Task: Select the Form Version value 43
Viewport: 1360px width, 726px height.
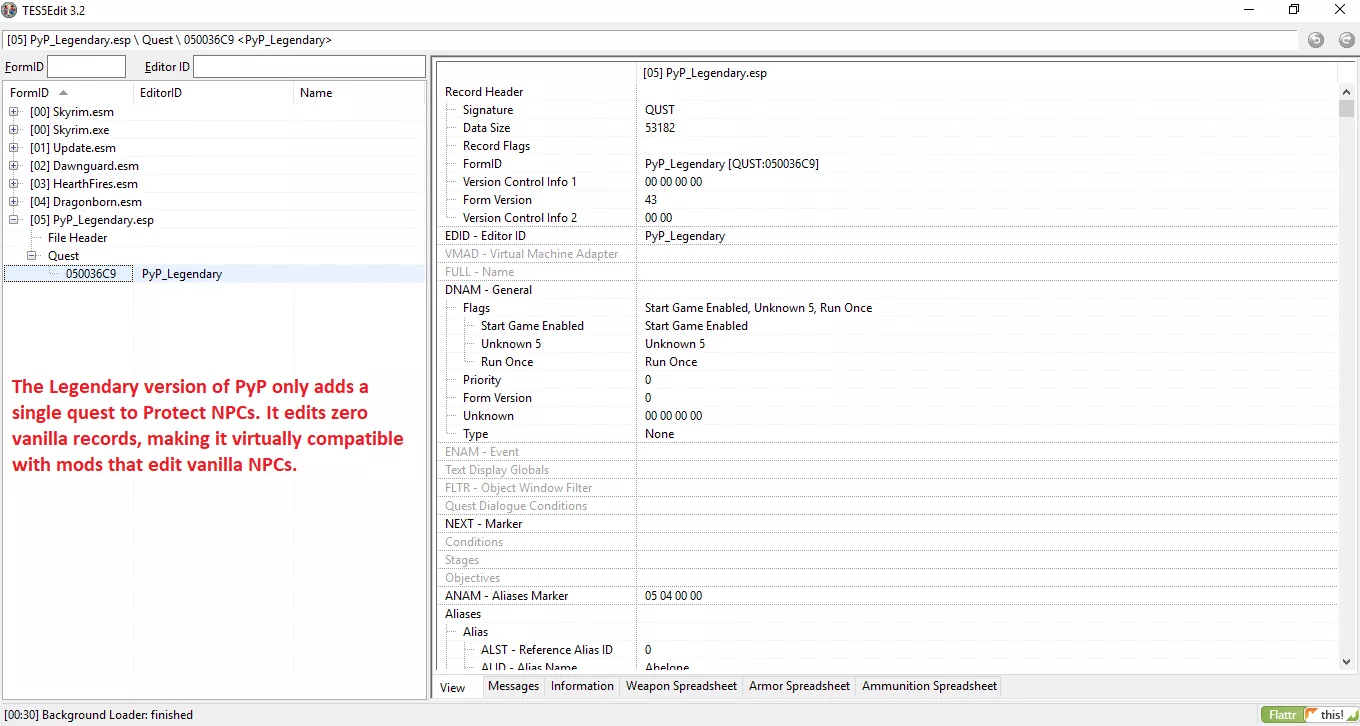Action: pyautogui.click(x=651, y=200)
